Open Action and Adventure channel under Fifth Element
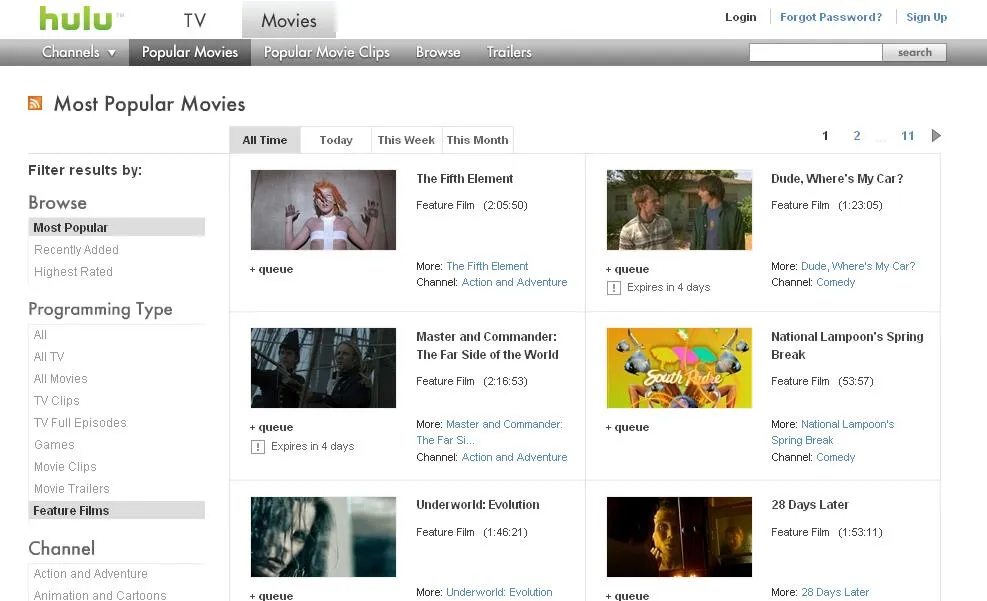This screenshot has width=987, height=601. tap(514, 283)
